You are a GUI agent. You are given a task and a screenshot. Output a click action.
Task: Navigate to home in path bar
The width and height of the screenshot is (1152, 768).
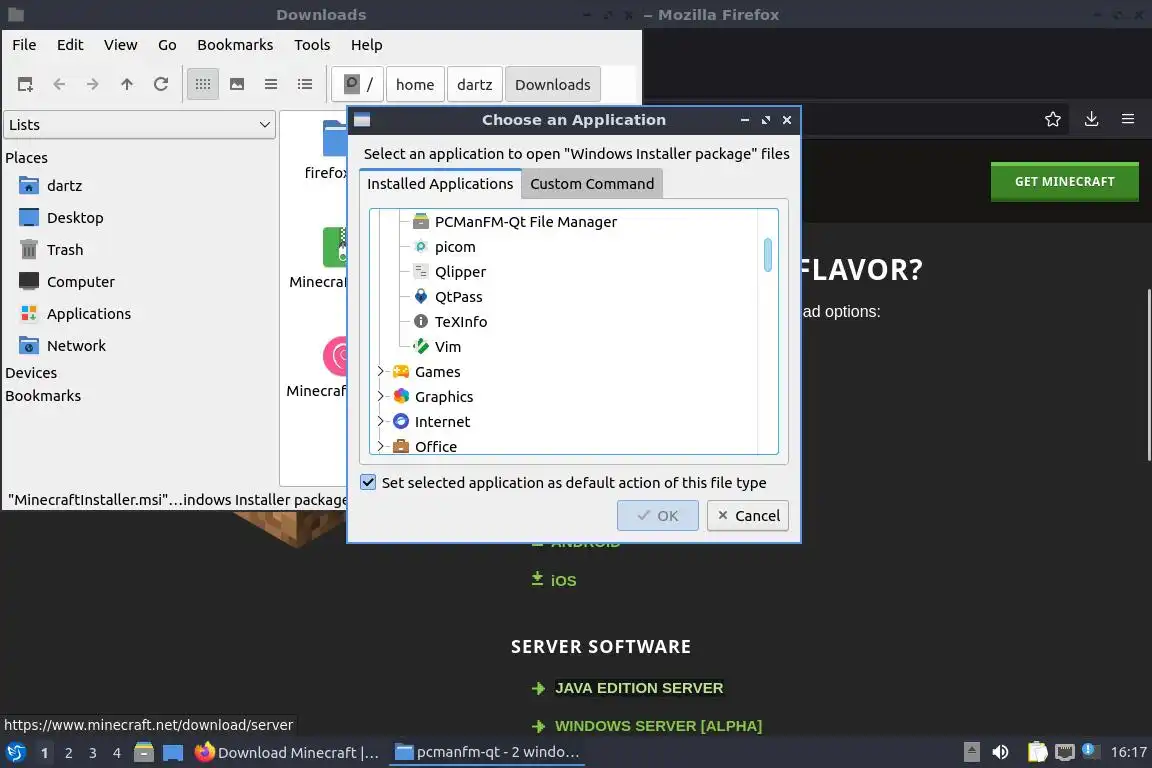pos(415,85)
